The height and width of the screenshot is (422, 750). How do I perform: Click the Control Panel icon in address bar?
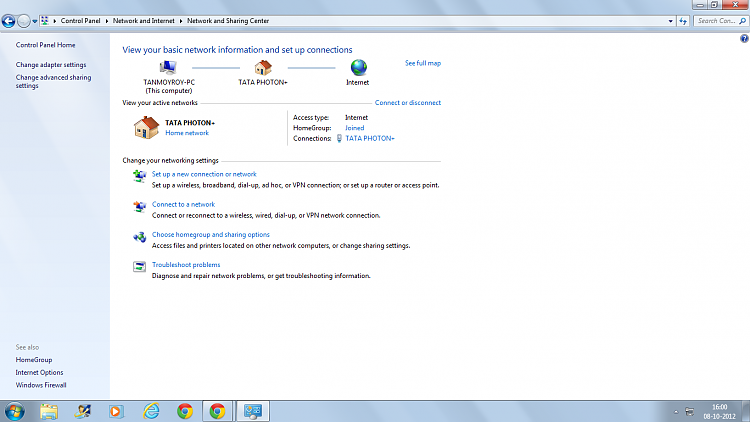[x=44, y=21]
